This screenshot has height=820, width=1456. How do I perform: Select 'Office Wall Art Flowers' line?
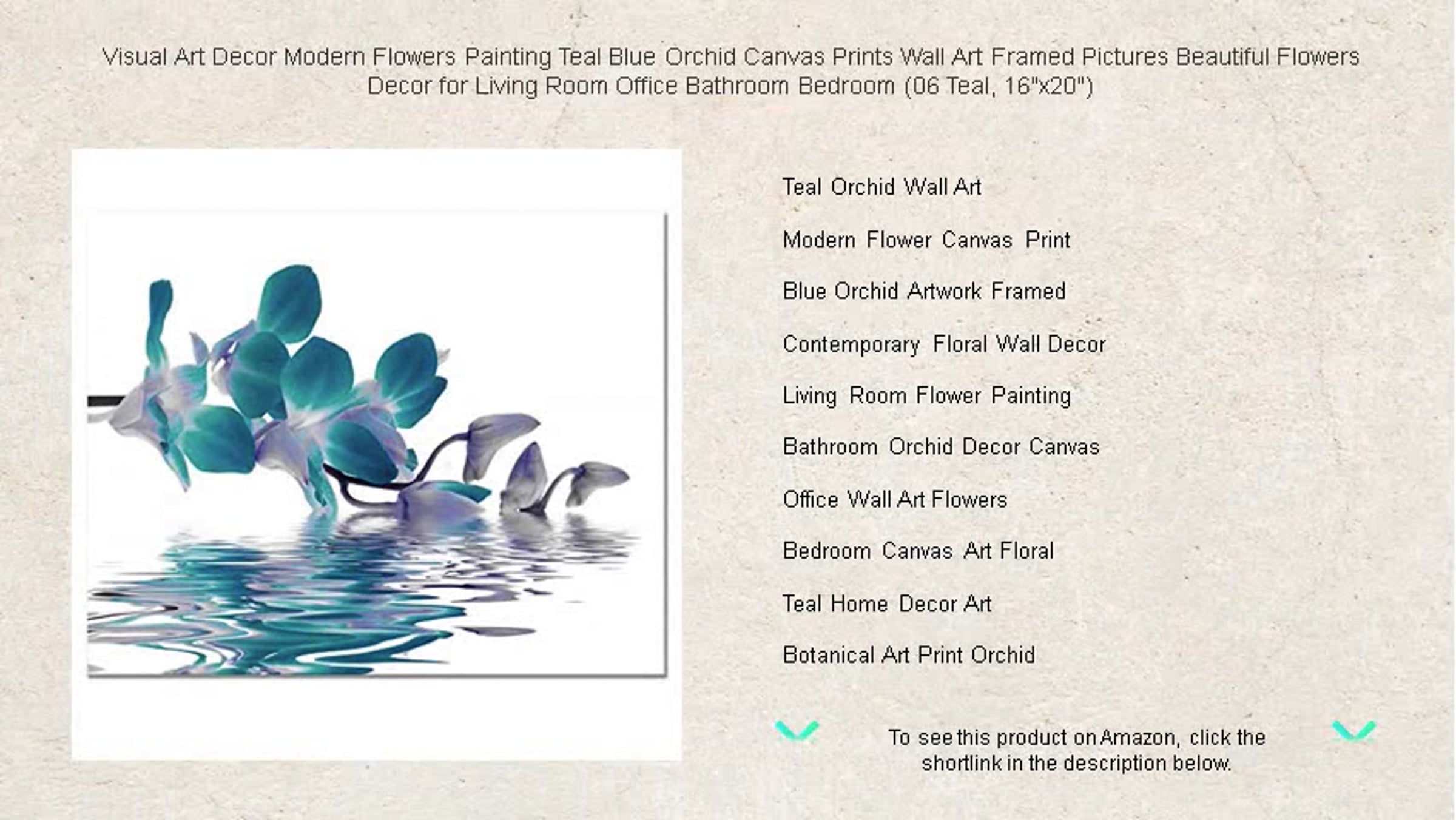[x=895, y=500]
